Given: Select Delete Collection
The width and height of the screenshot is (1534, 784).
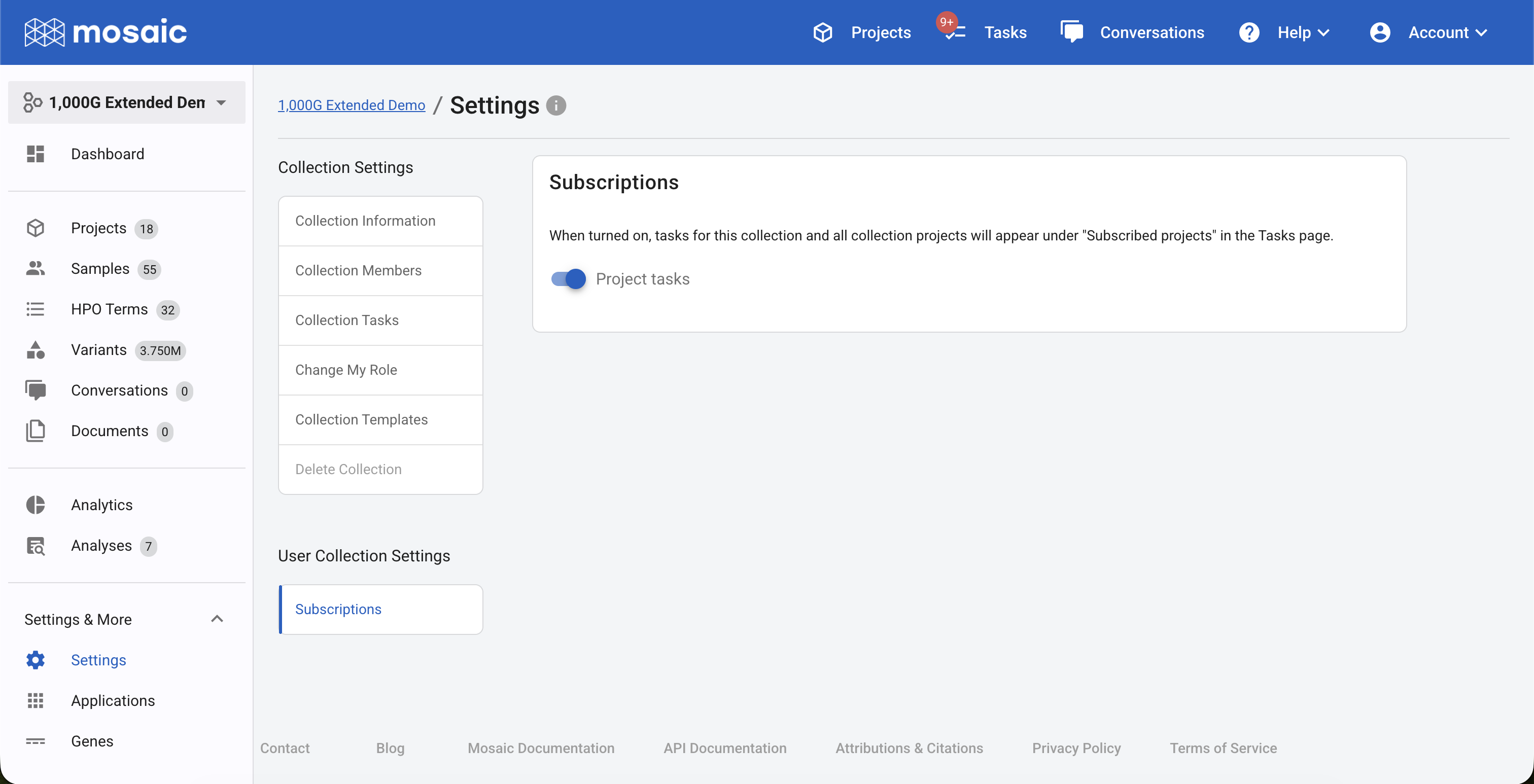Looking at the screenshot, I should pyautogui.click(x=348, y=469).
